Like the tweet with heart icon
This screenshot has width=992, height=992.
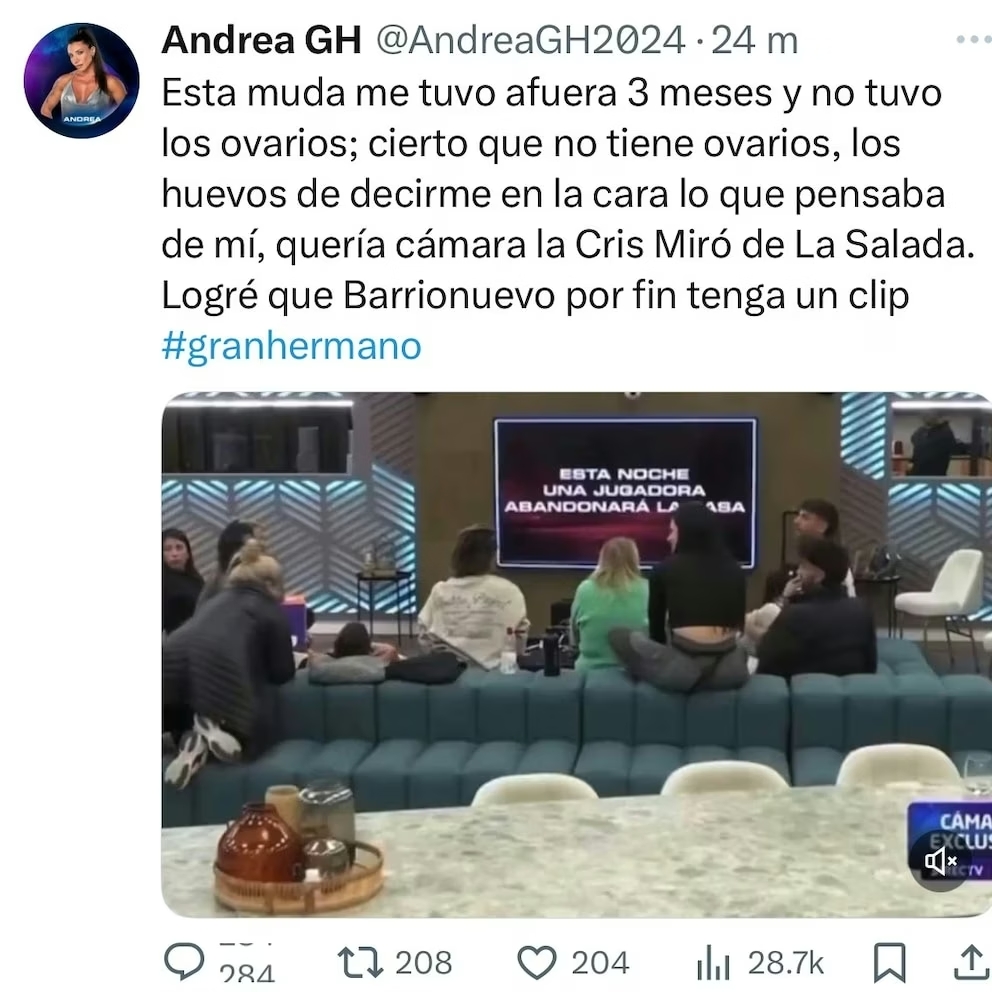coord(537,963)
